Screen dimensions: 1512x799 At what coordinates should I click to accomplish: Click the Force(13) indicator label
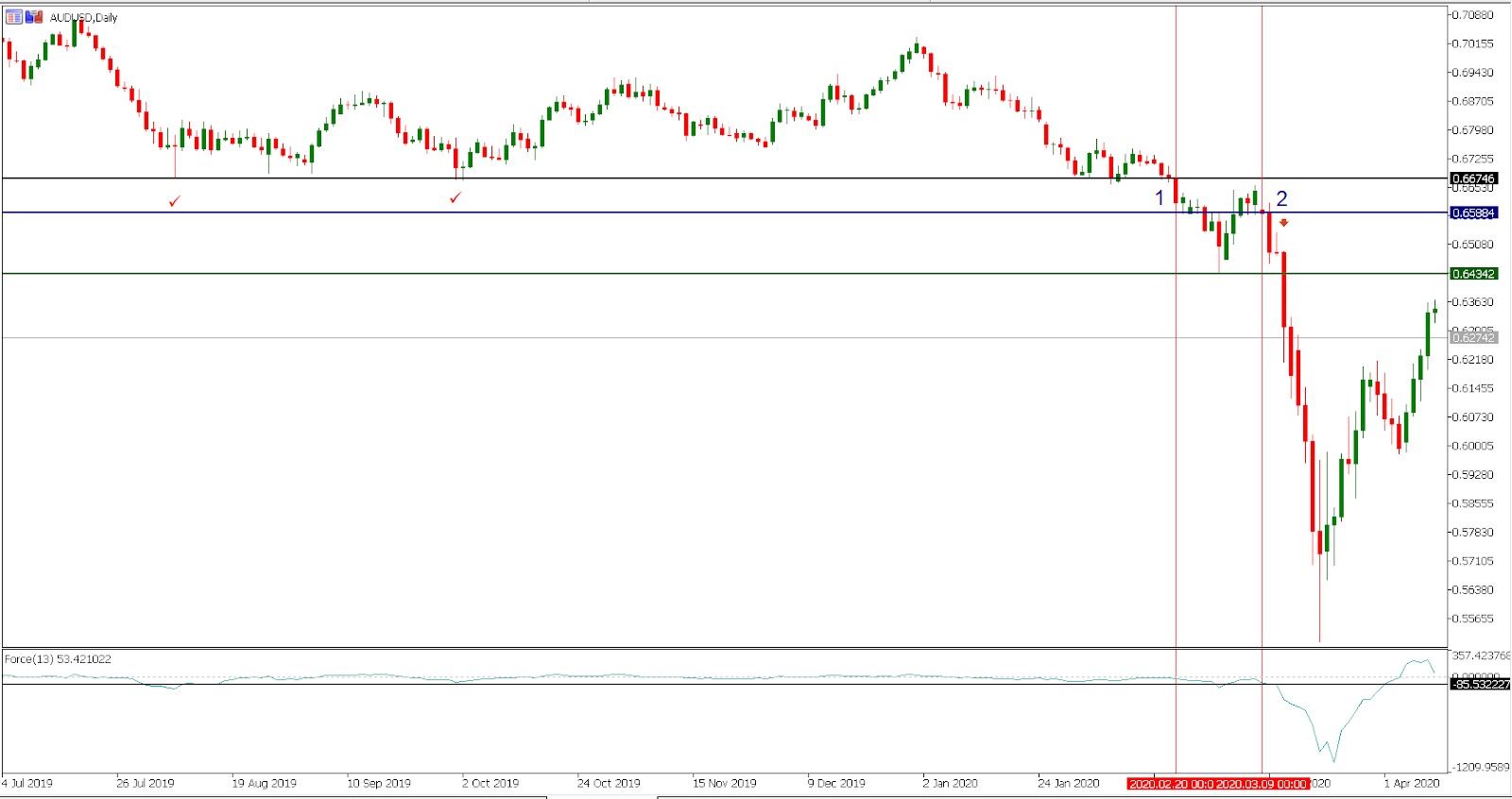coord(58,658)
